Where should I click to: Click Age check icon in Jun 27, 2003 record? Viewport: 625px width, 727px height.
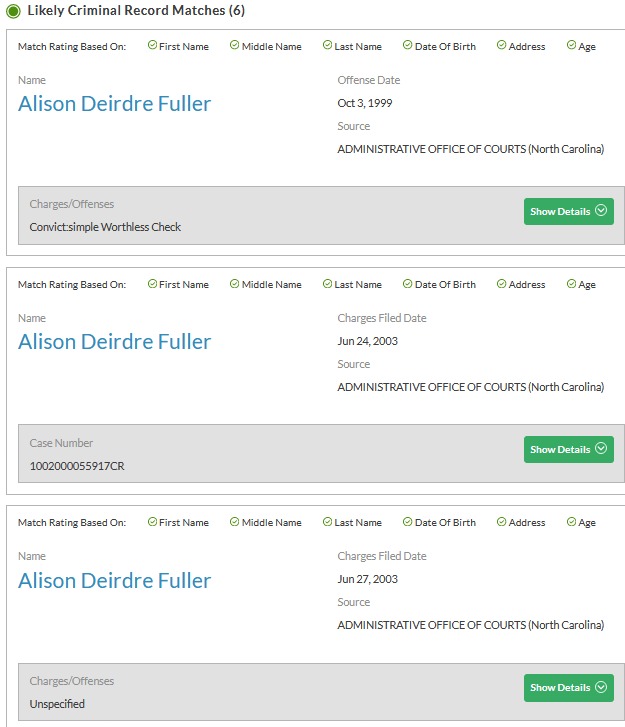point(571,522)
